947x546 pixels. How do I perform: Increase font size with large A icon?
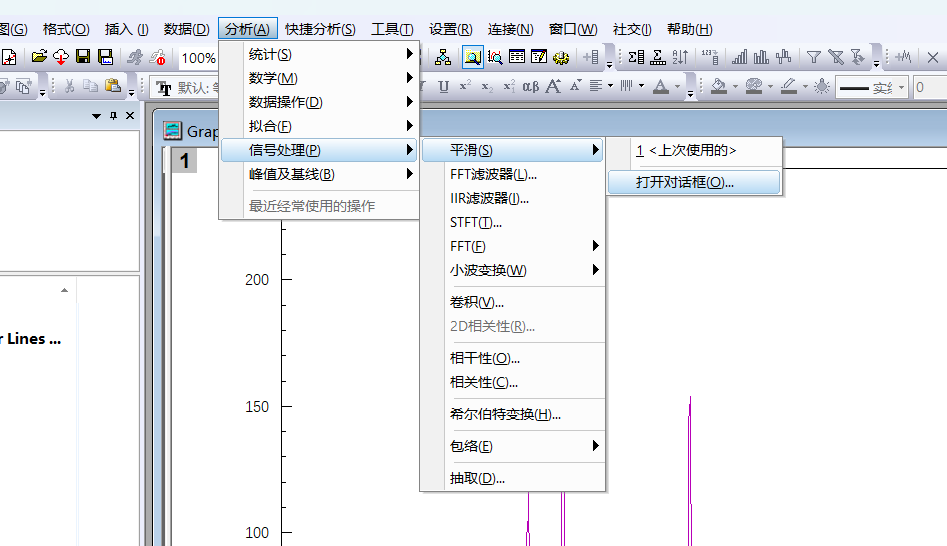(553, 86)
